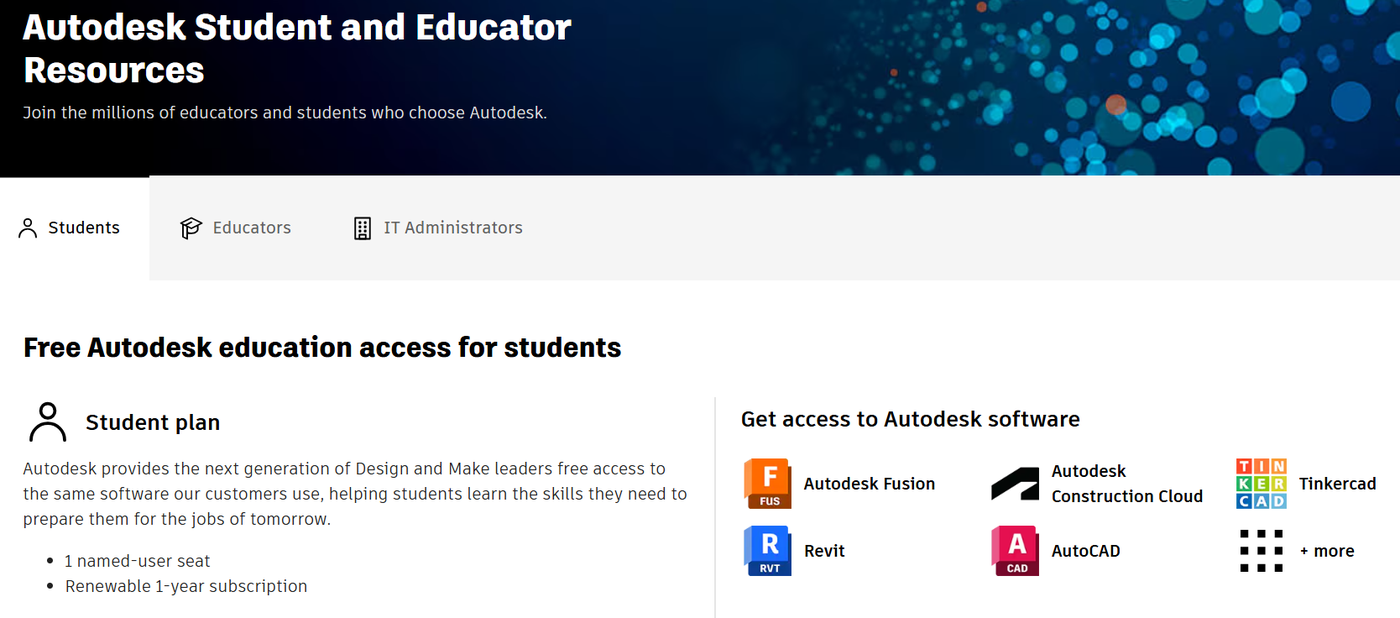
Task: Open the Revit product link
Action: pos(825,551)
